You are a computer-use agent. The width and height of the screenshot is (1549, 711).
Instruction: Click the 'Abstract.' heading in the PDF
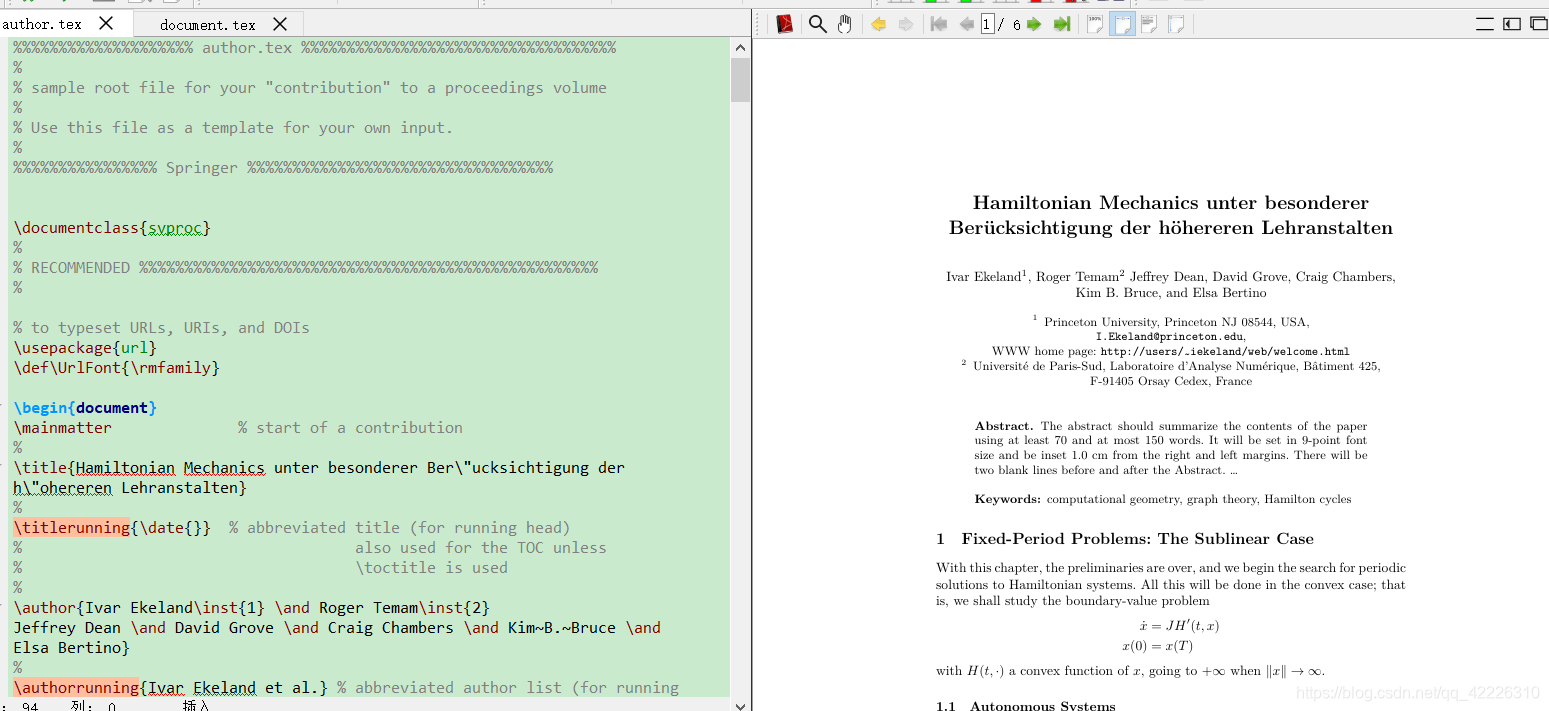(1004, 426)
